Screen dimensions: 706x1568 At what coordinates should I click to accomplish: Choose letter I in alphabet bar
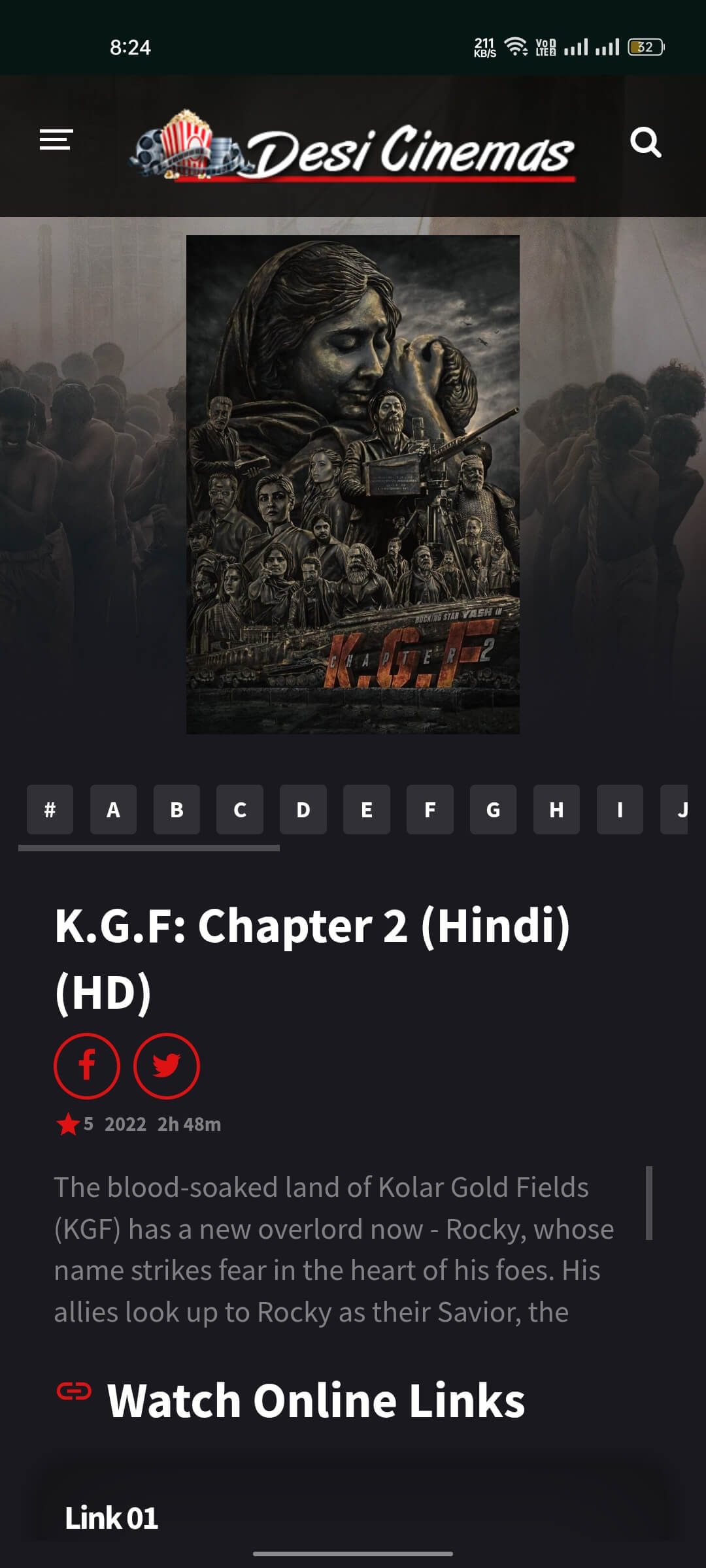[x=620, y=810]
